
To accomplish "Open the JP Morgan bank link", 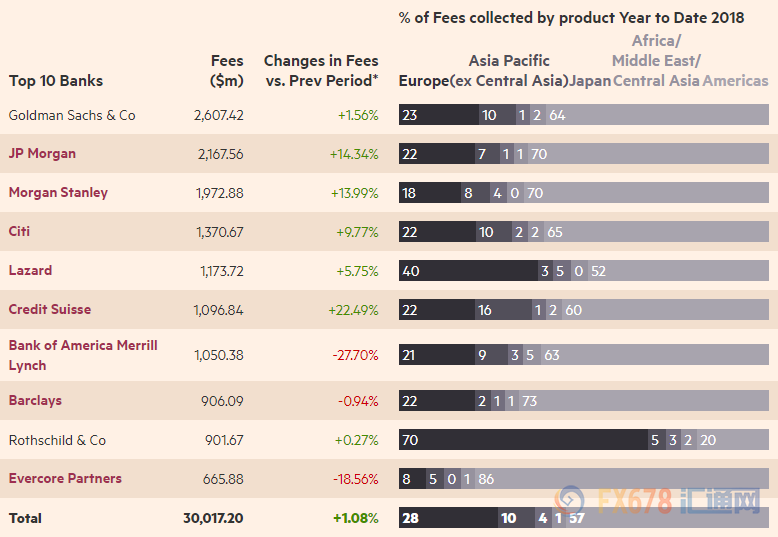I will click(x=42, y=153).
